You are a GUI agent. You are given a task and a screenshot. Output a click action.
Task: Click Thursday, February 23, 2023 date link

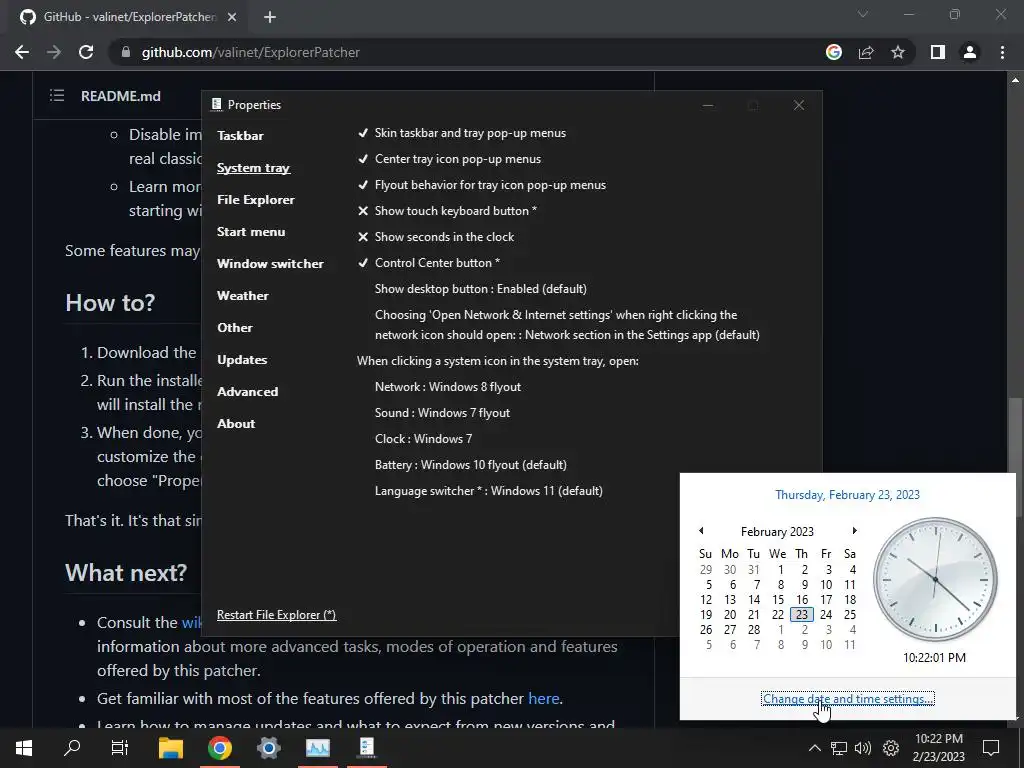847,495
